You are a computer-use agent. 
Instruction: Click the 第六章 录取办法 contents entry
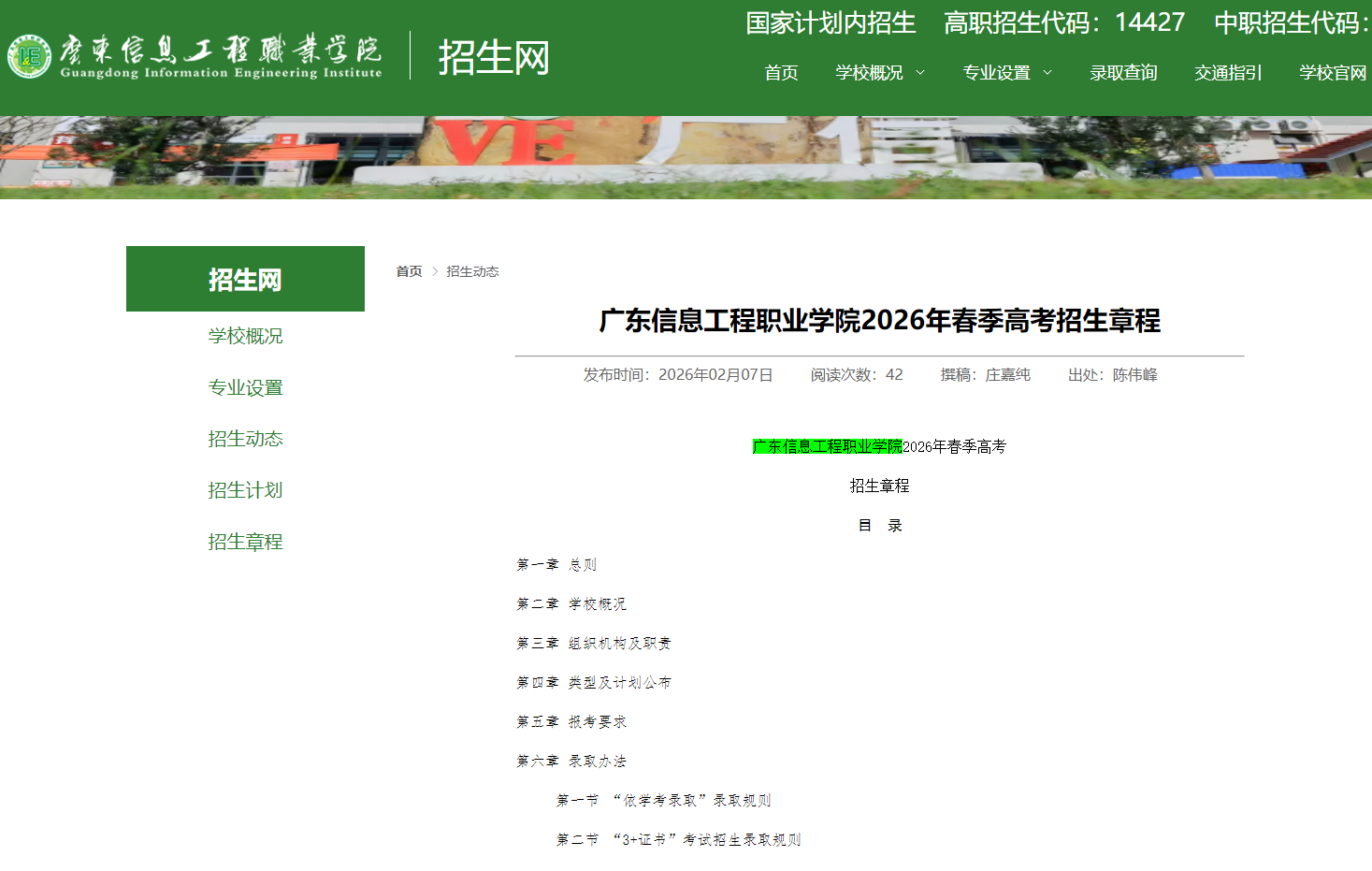click(x=571, y=761)
